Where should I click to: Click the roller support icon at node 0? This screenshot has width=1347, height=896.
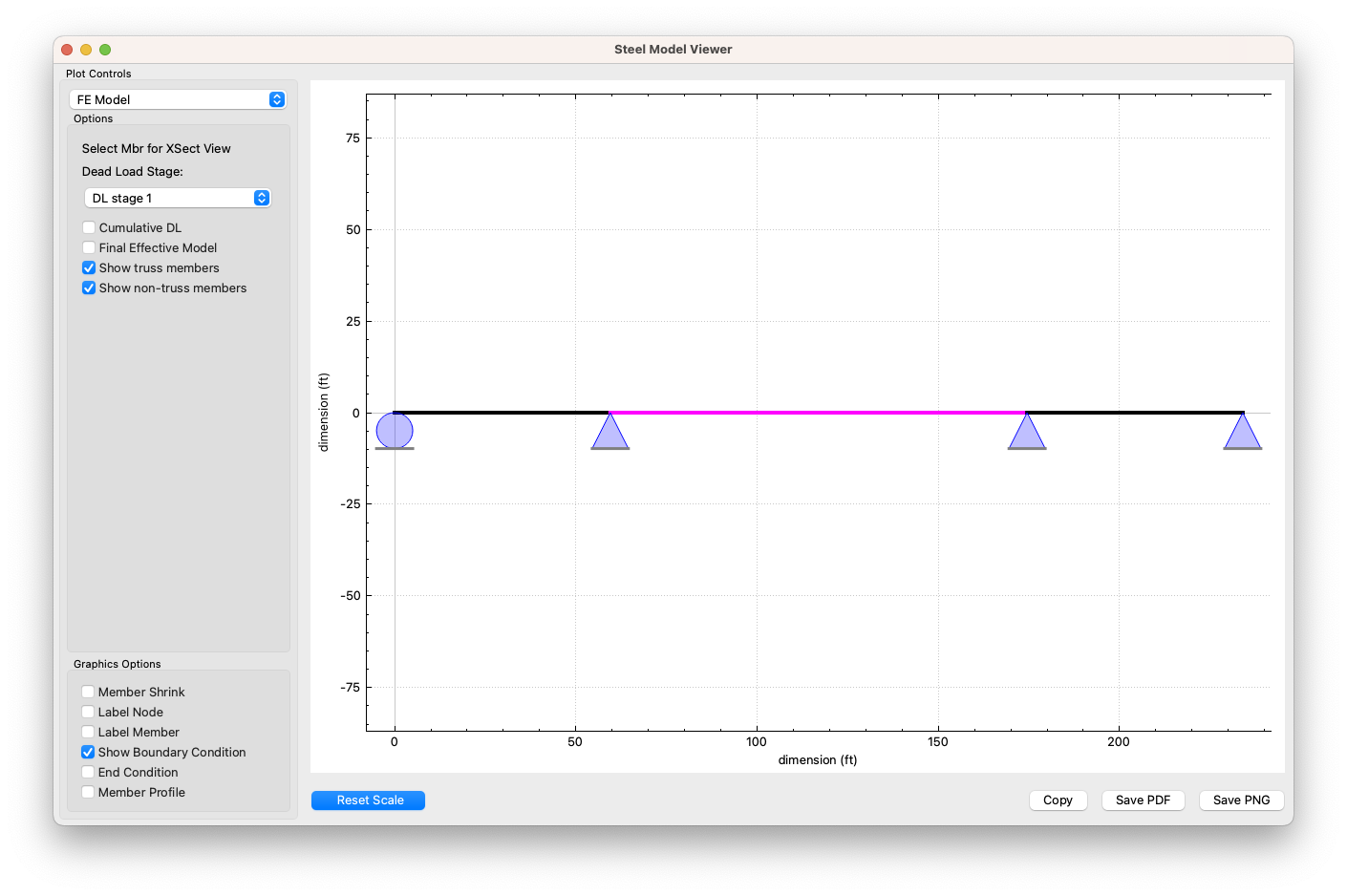tap(395, 431)
